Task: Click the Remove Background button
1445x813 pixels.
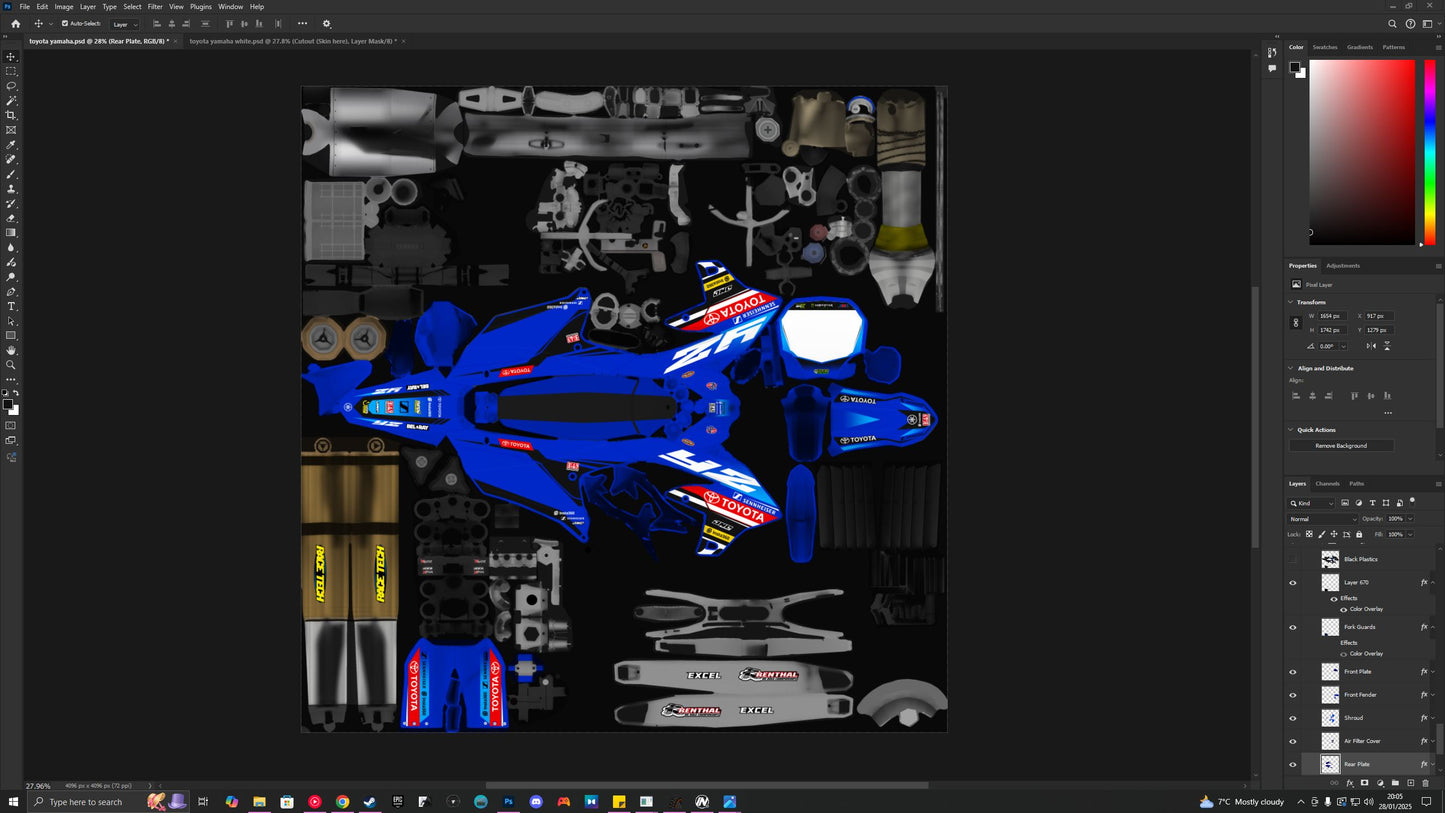Action: 1341,445
